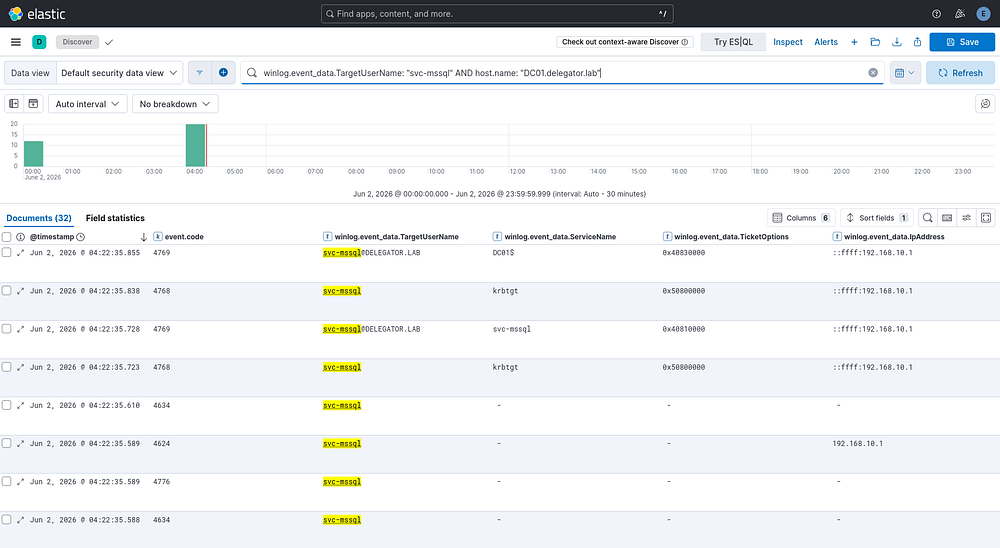Switch to Documents (32) tab
Image resolution: width=1000 pixels, height=548 pixels.
pos(39,218)
